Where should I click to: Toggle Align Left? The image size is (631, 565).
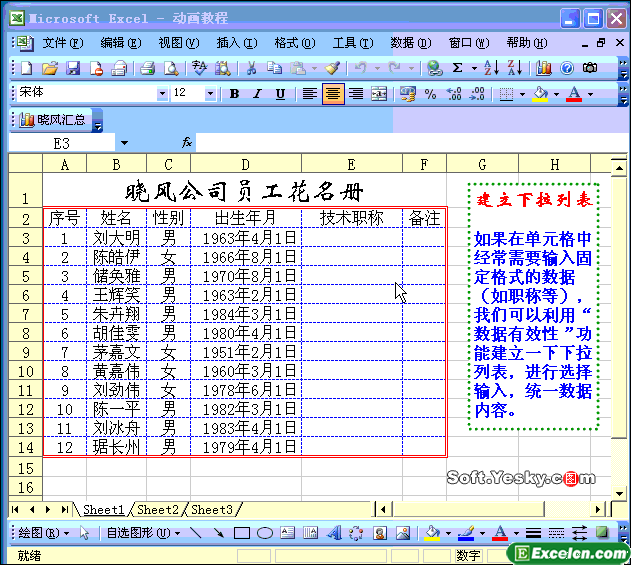309,94
